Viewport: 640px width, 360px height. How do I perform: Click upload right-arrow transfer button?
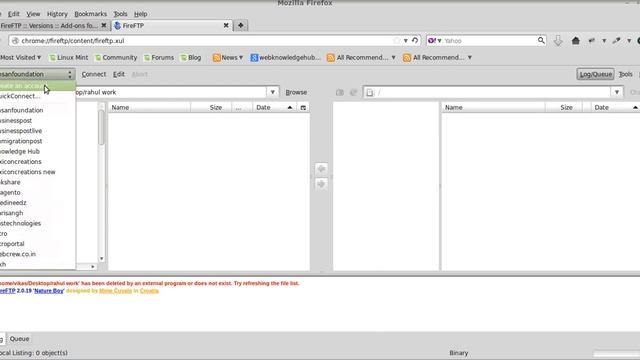point(321,184)
